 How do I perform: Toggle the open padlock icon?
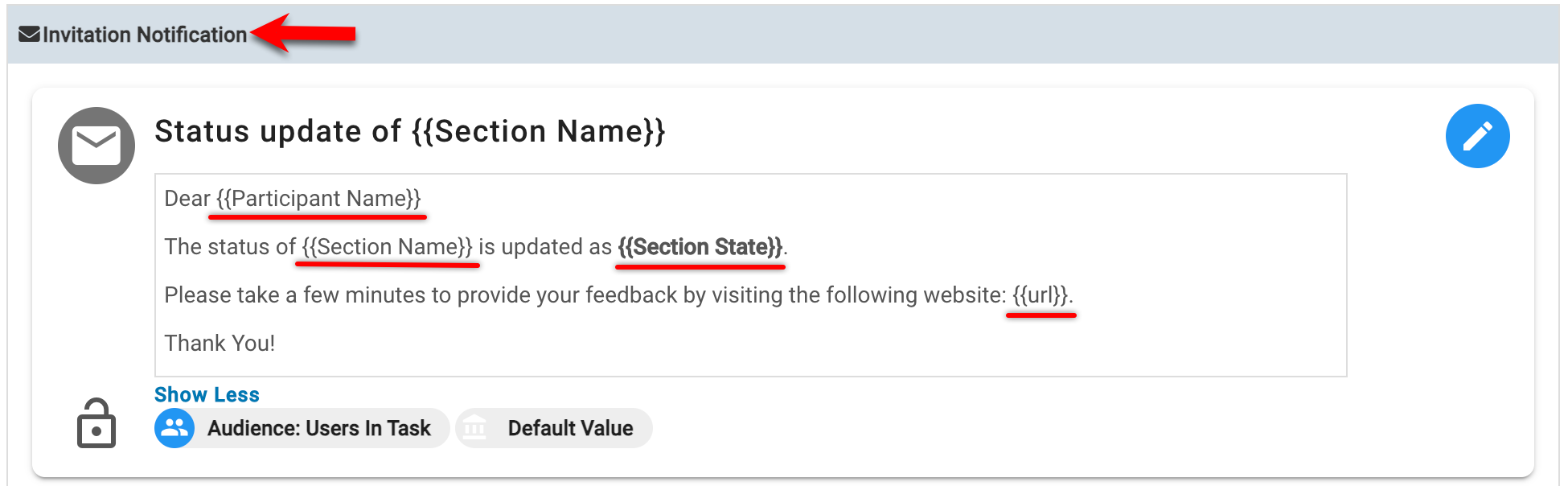[x=96, y=424]
